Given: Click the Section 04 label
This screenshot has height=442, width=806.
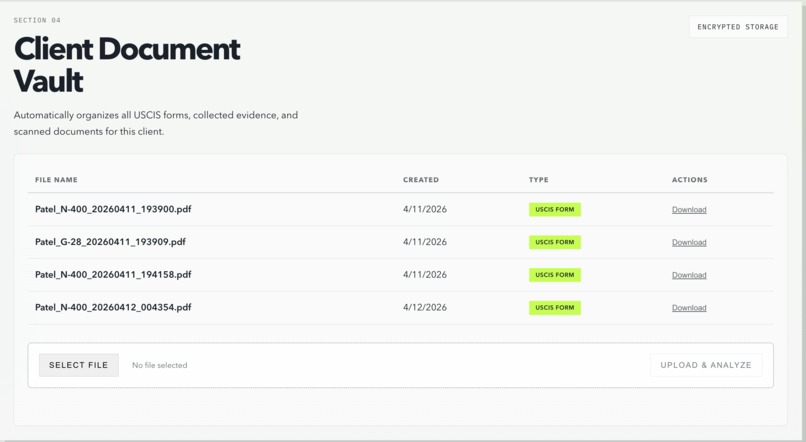Looking at the screenshot, I should point(37,21).
